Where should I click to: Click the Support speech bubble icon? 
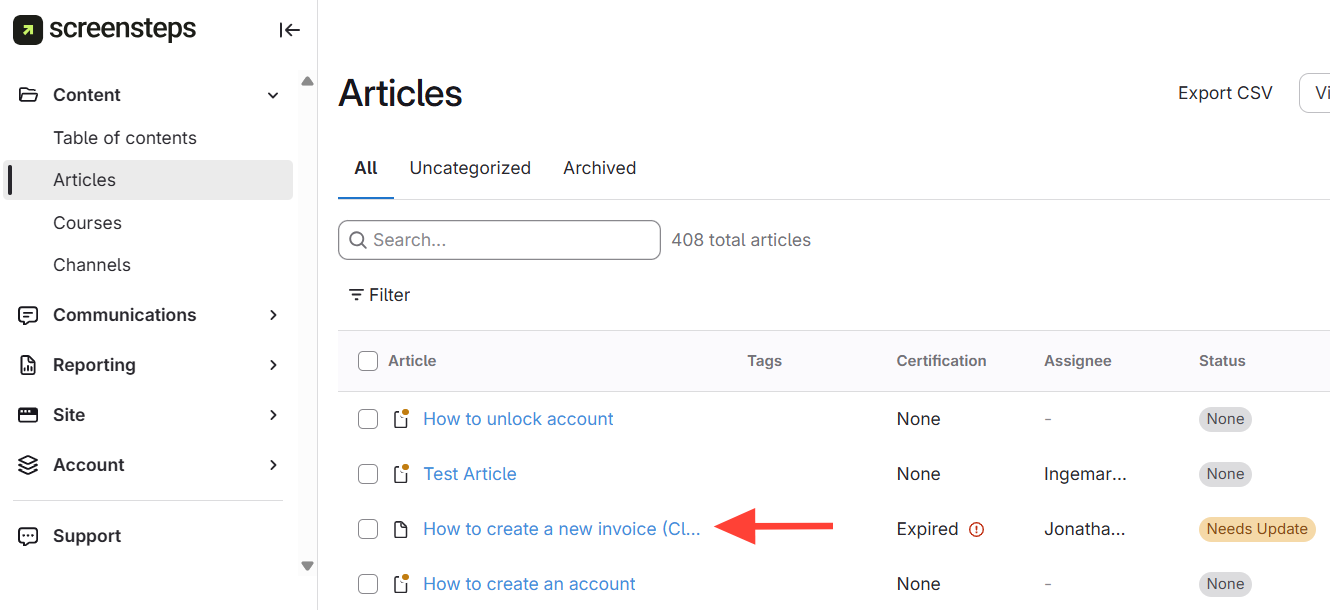pyautogui.click(x=28, y=536)
